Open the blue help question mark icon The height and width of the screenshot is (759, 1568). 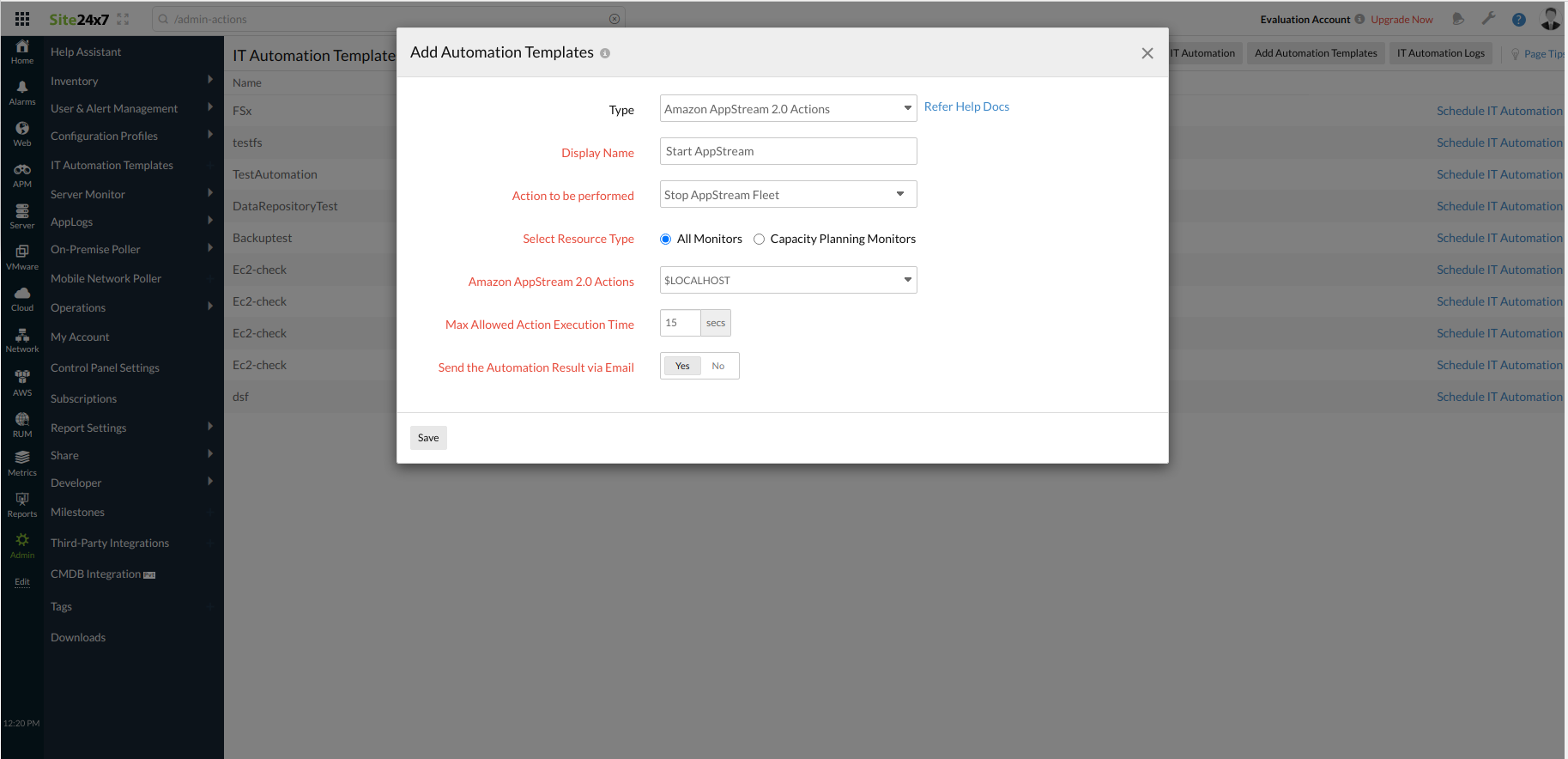click(x=1518, y=20)
